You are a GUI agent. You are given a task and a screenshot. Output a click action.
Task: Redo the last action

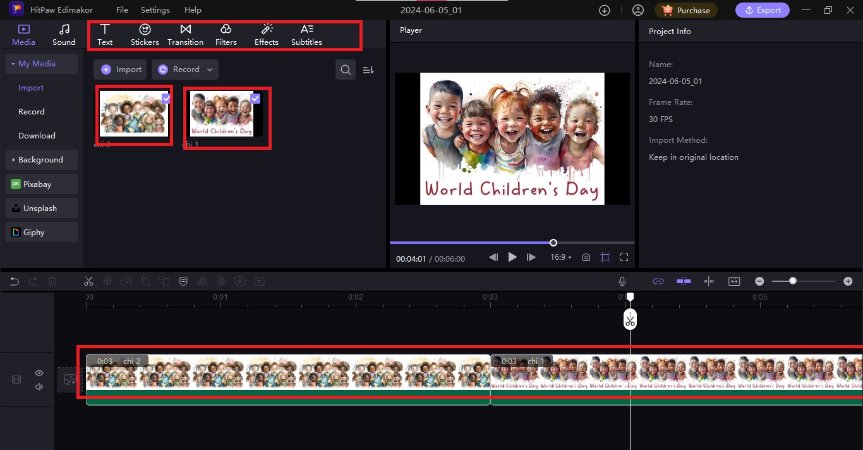coord(34,282)
